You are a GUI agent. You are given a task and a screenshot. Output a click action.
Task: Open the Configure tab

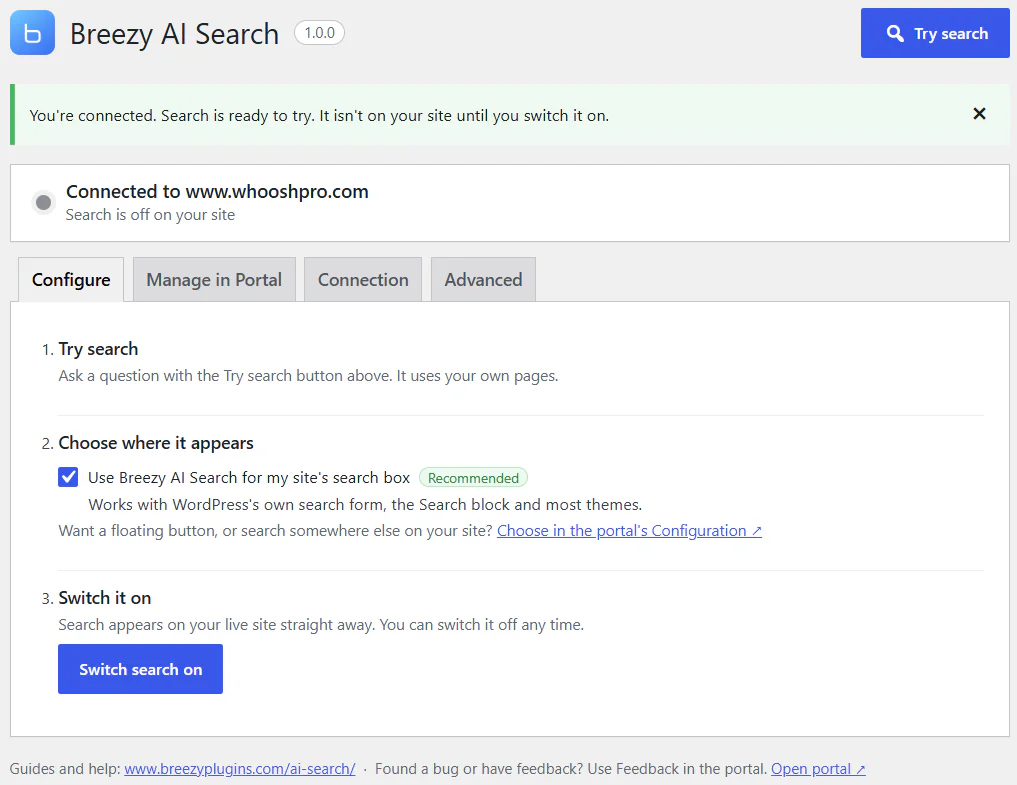click(71, 280)
